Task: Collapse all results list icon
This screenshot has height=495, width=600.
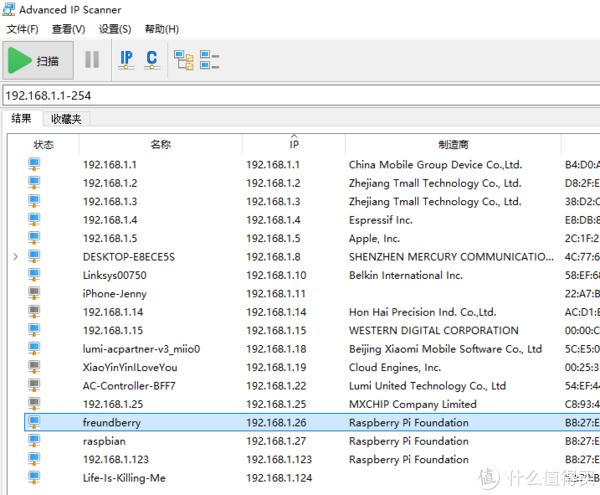Action: tap(209, 60)
